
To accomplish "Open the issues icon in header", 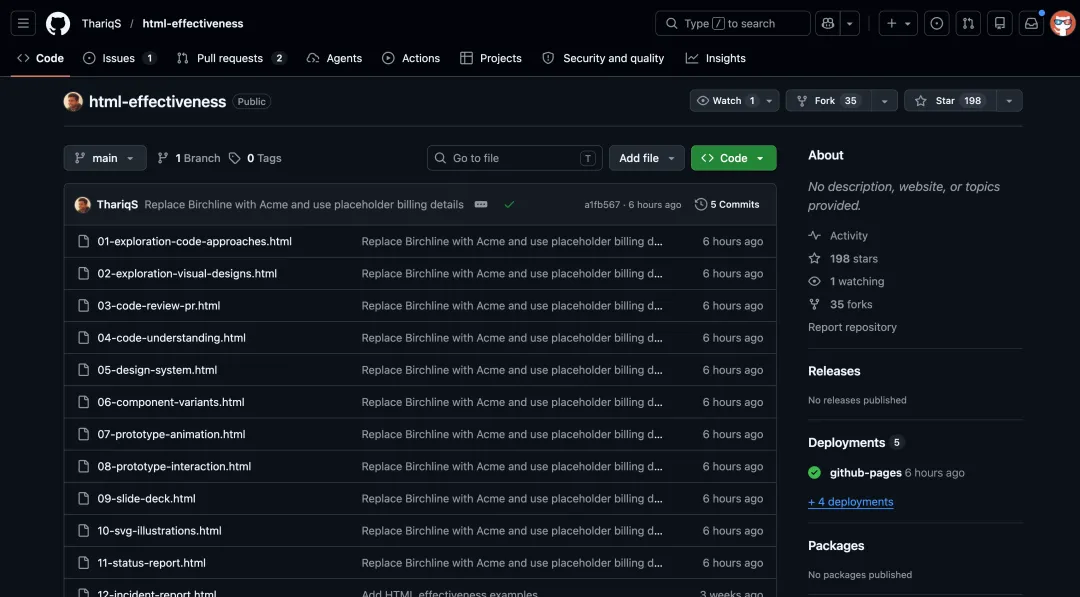I will [x=936, y=23].
